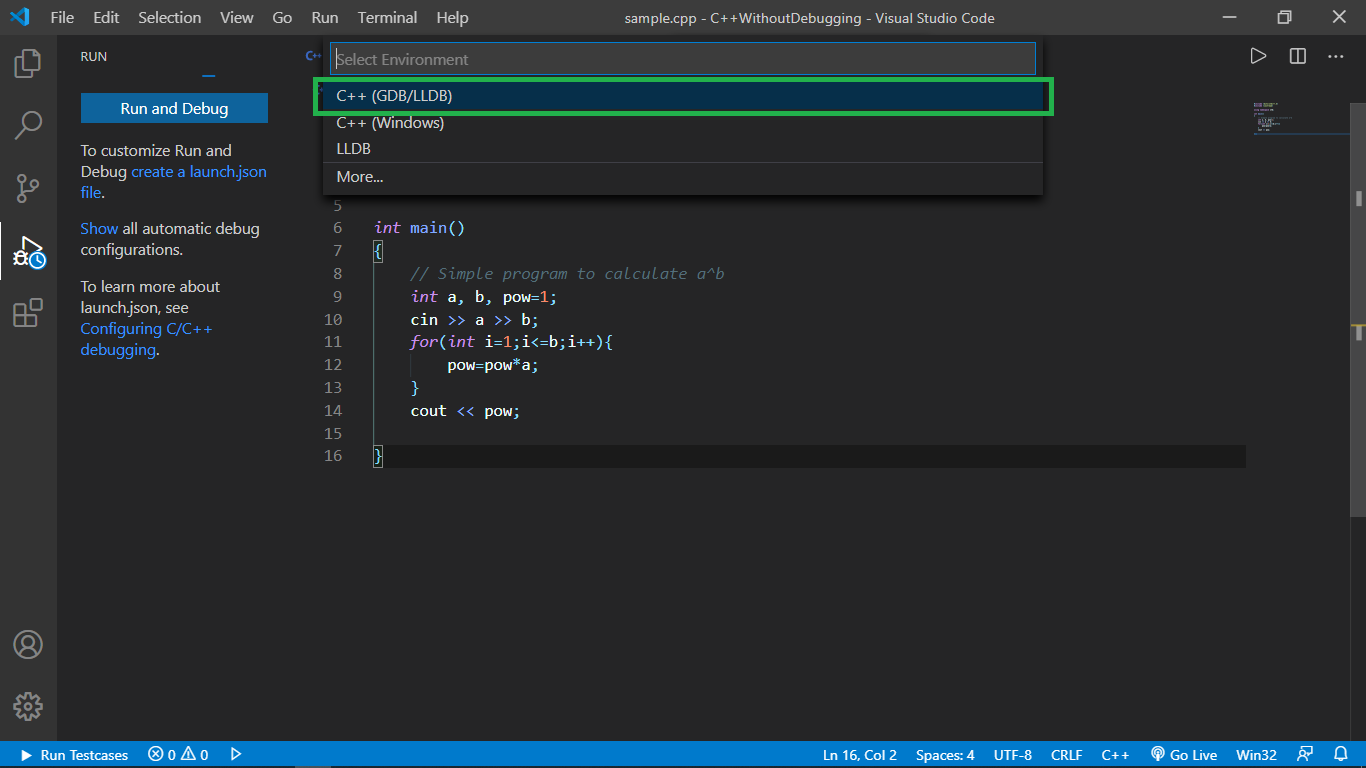This screenshot has height=768, width=1366.
Task: Click the Run Code play icon in editor toolbar
Action: click(x=1258, y=56)
